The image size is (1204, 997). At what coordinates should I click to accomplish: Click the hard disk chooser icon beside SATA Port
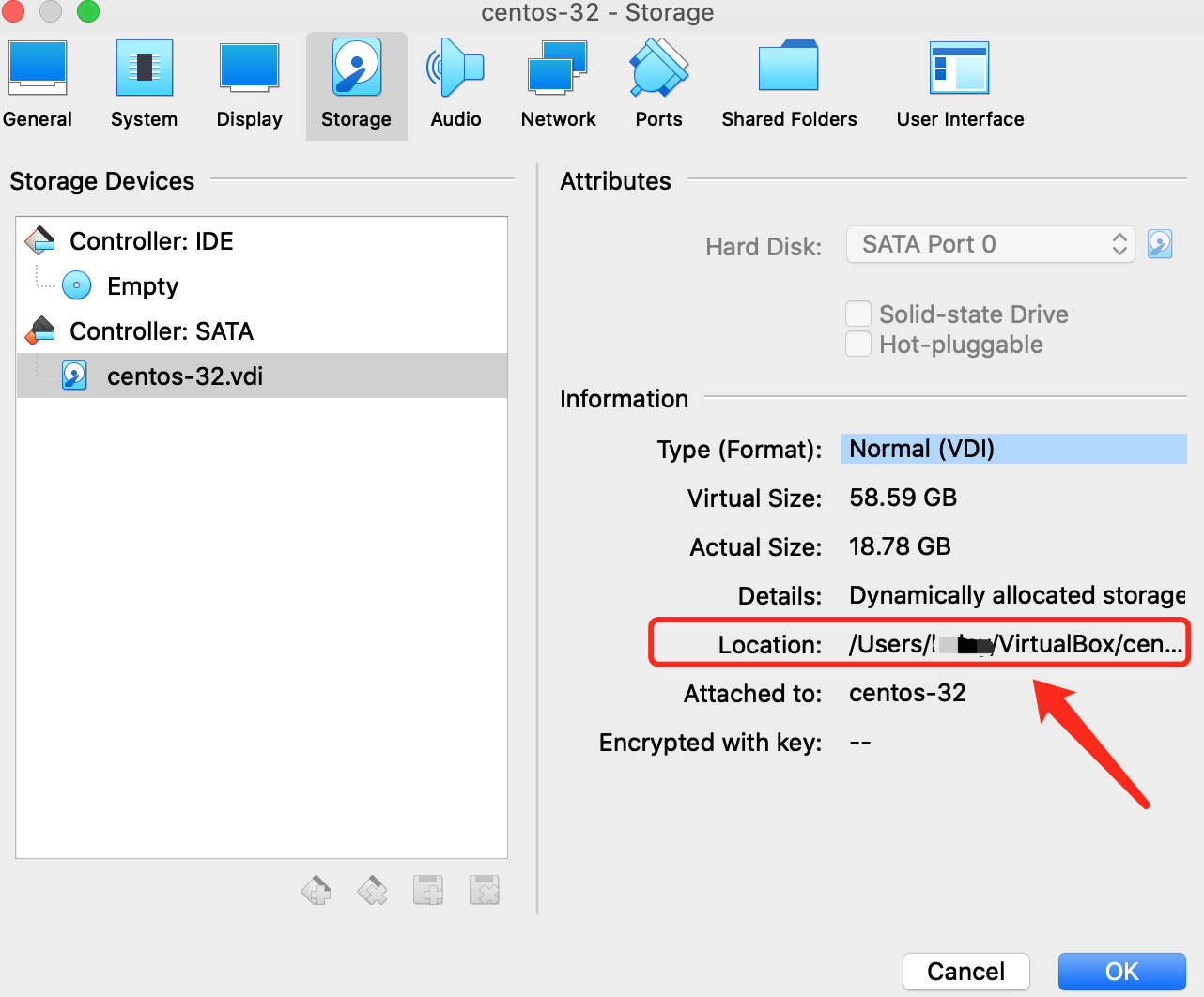(x=1159, y=243)
